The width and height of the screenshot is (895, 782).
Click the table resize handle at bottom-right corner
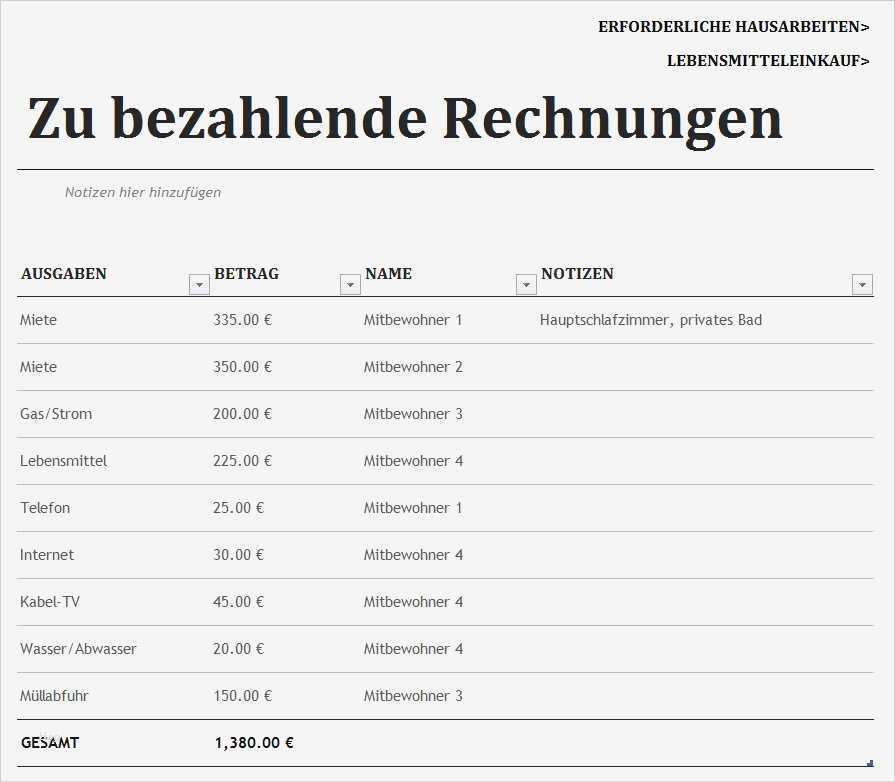pyautogui.click(x=870, y=763)
